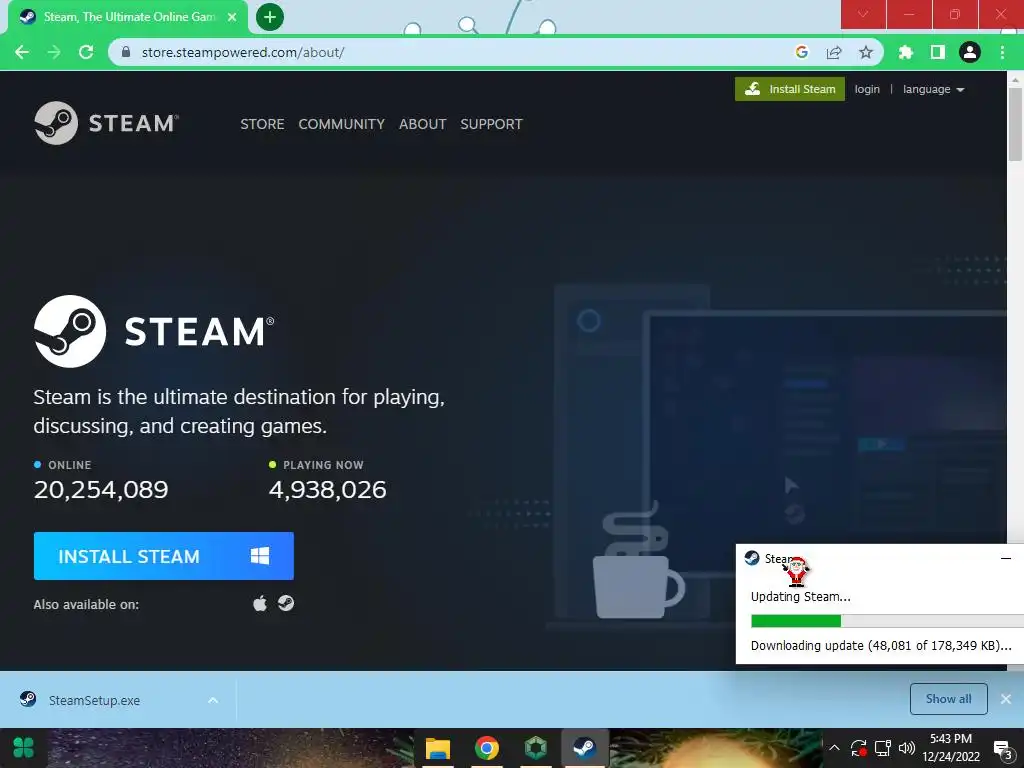Open the SUPPORT menu item
This screenshot has width=1024, height=768.
point(491,124)
